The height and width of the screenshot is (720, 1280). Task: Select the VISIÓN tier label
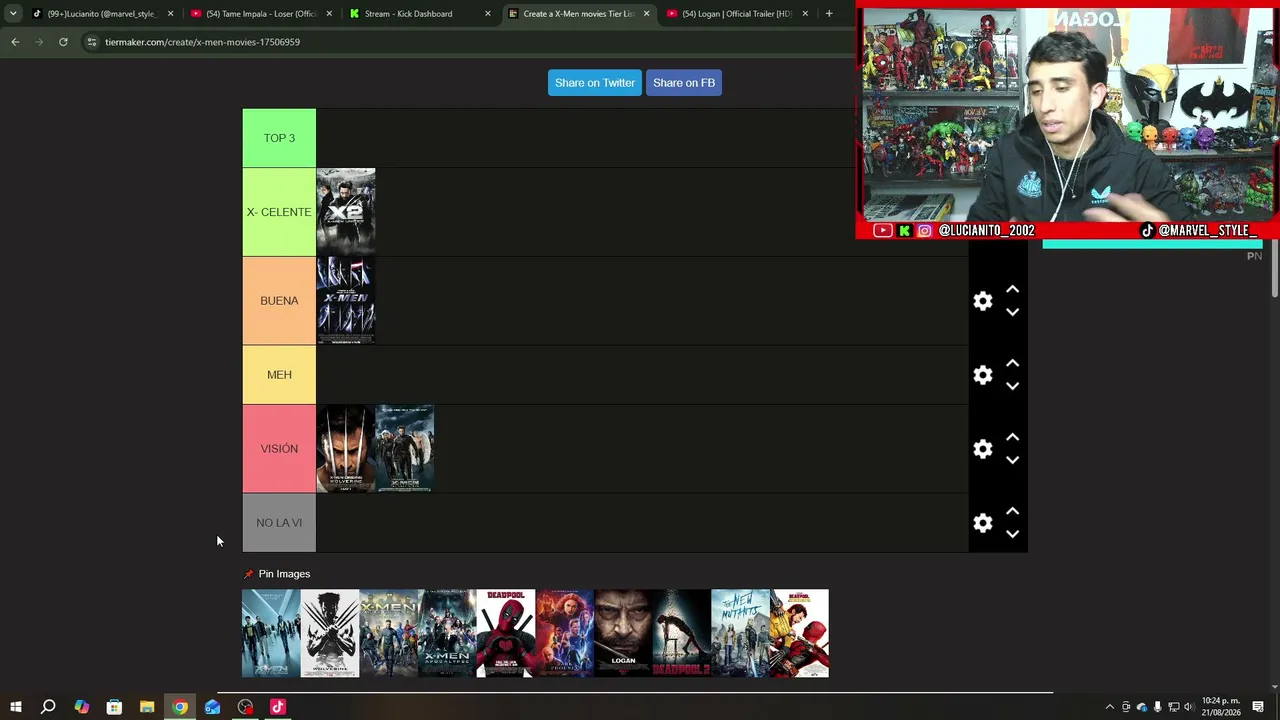(279, 449)
